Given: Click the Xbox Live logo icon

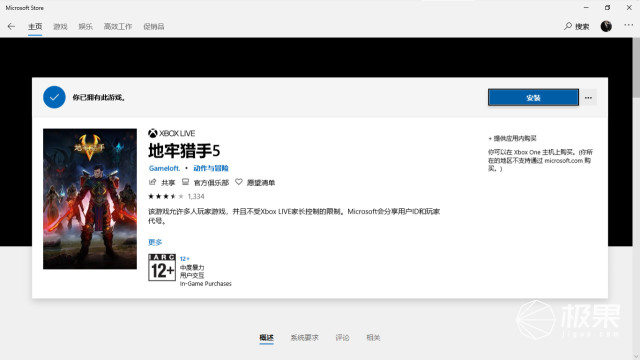Looking at the screenshot, I should (153, 133).
